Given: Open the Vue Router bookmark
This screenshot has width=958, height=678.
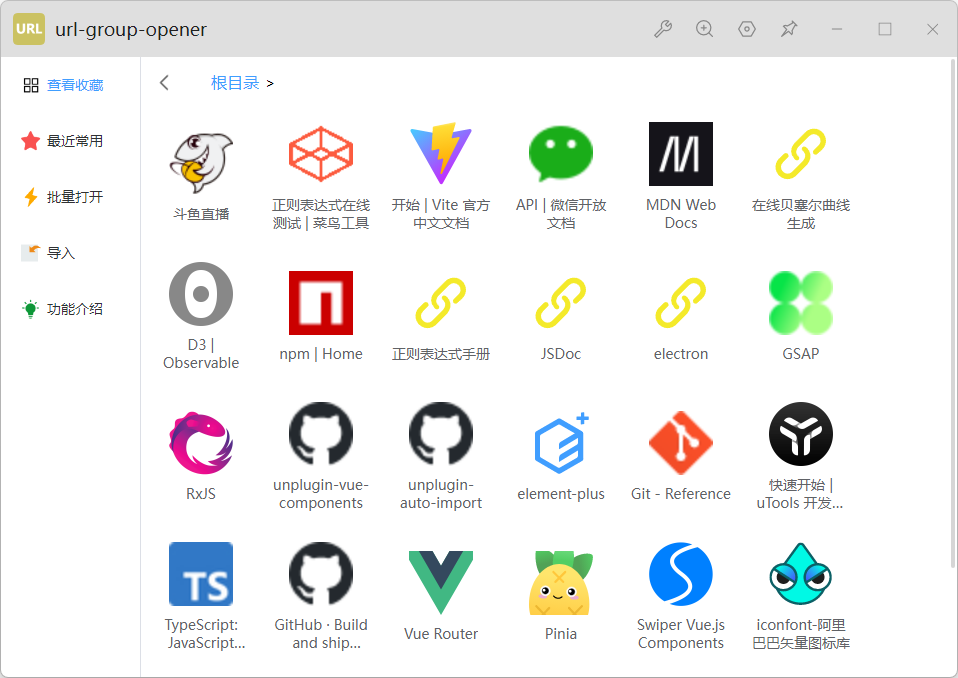Looking at the screenshot, I should point(441,583).
